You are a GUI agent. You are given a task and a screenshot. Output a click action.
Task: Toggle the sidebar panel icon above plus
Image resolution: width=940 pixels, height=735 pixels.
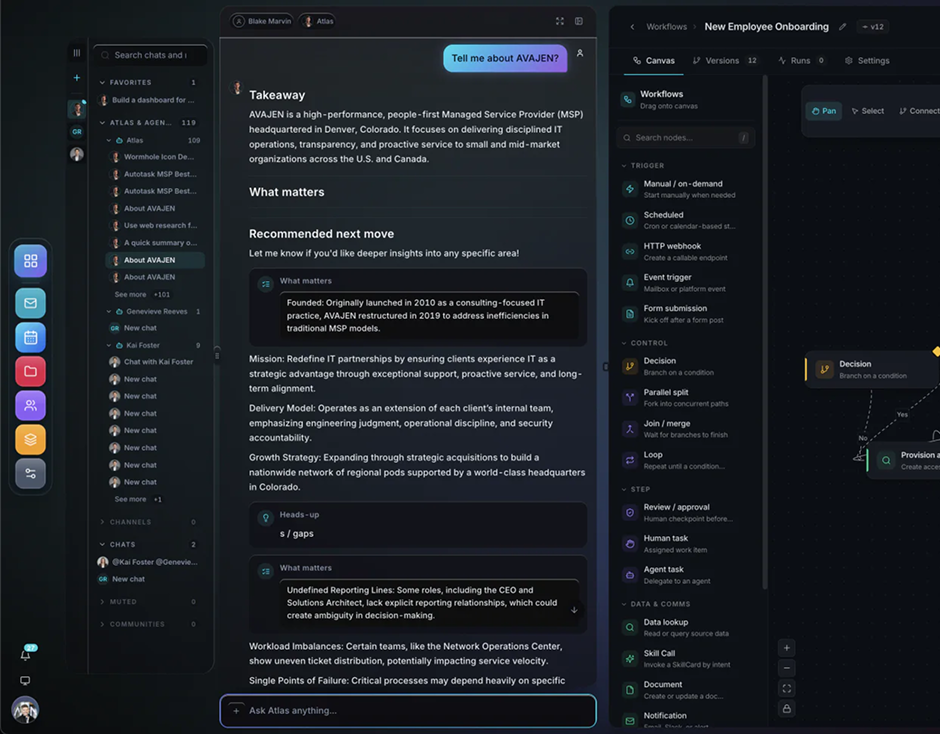coord(77,53)
